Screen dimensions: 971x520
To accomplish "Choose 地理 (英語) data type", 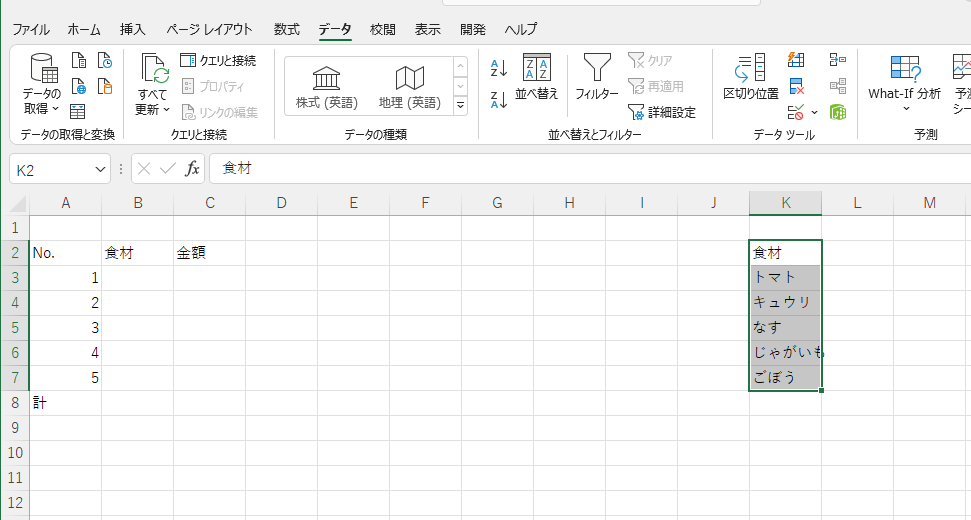I will (409, 87).
